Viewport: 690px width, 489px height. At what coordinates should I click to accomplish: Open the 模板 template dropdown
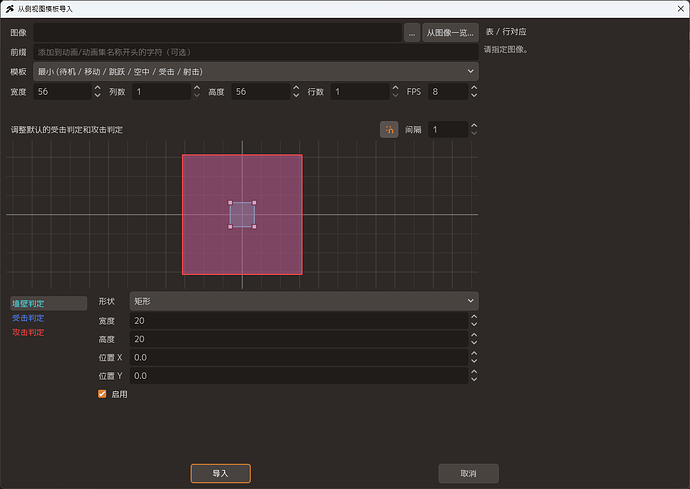256,71
